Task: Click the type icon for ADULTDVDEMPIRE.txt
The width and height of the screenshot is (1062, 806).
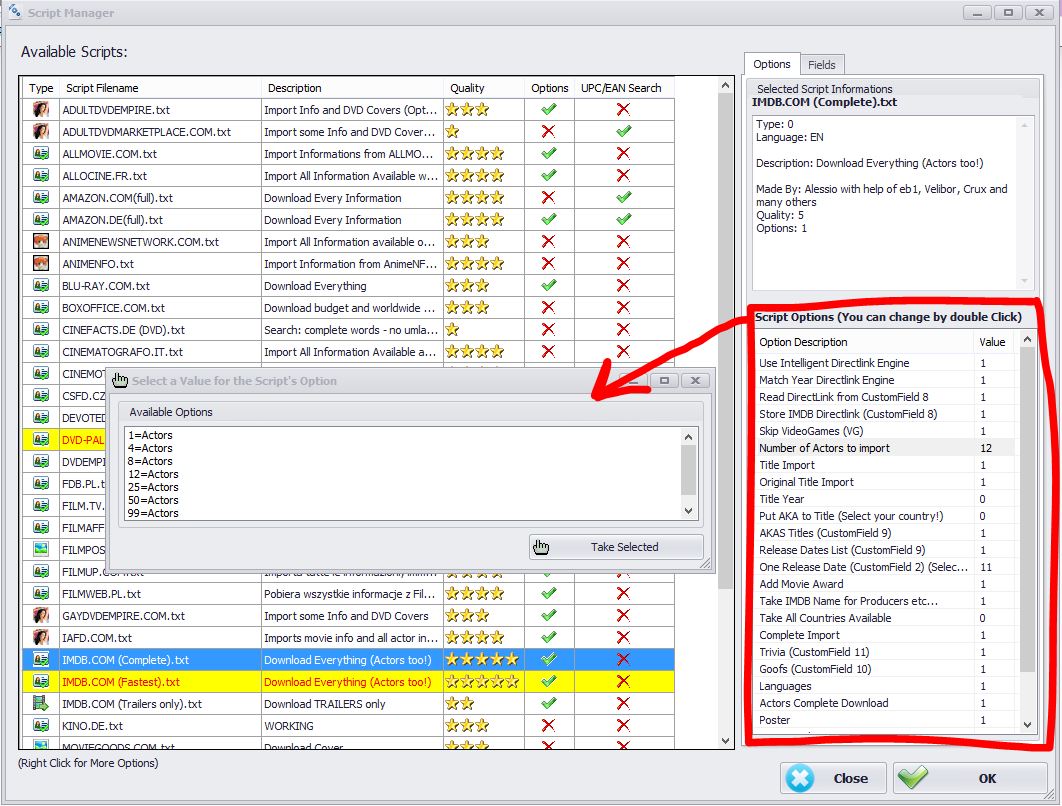Action: [41, 110]
